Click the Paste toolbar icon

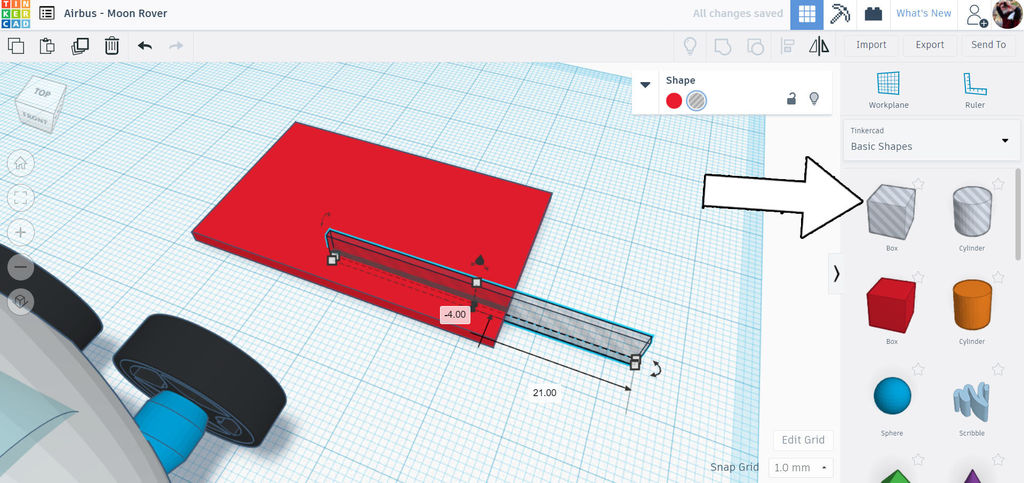[x=47, y=46]
